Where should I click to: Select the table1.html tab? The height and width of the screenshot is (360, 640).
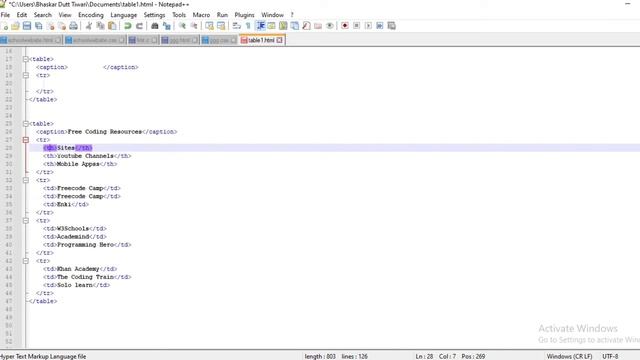pos(261,40)
